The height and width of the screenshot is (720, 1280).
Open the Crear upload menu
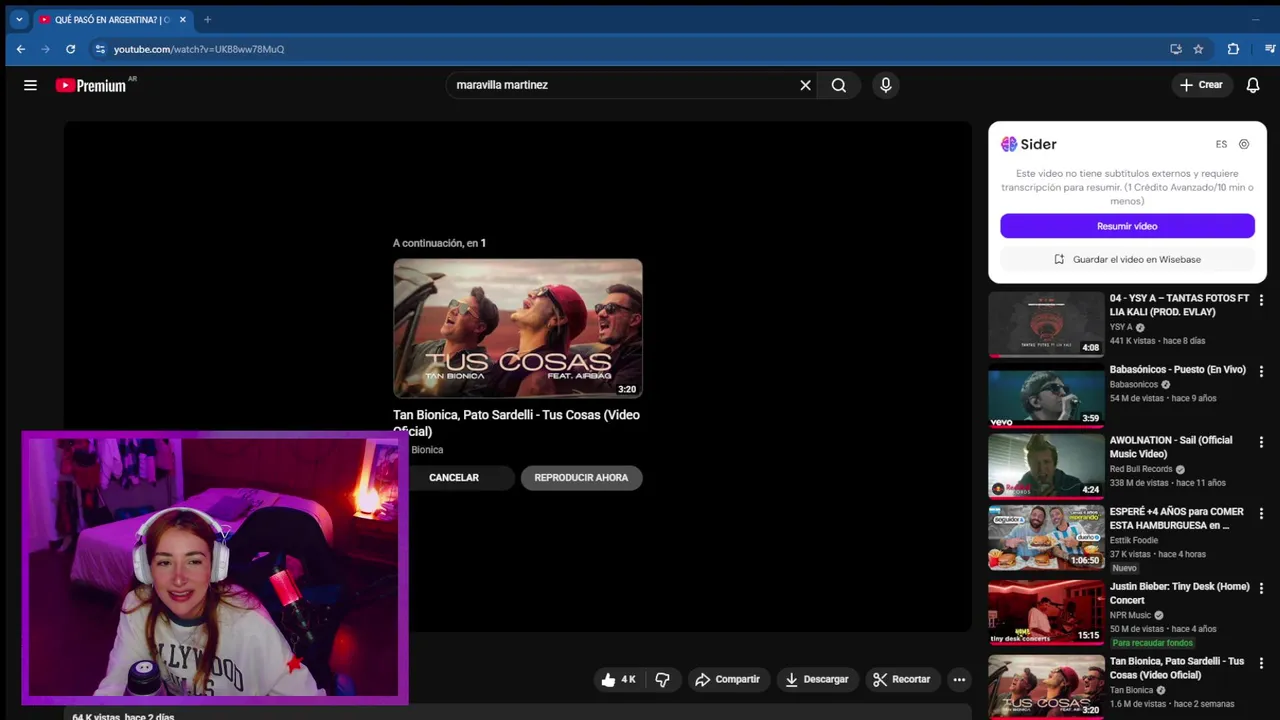click(x=1201, y=85)
